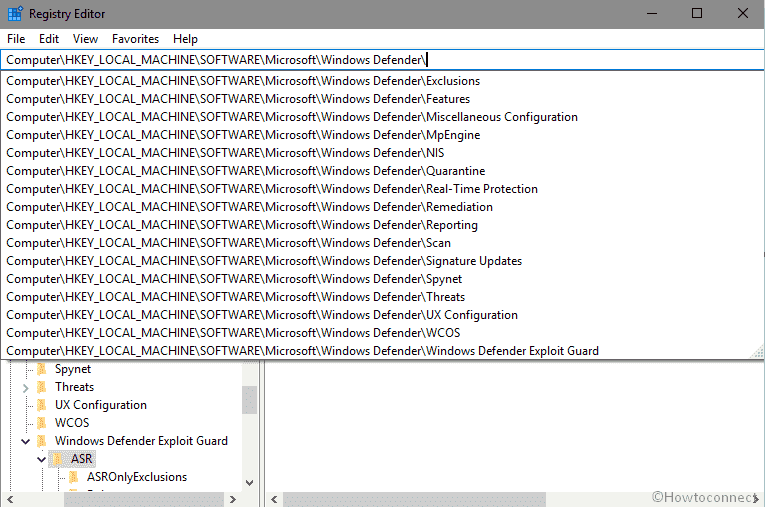Click the Windows Defender Exploit Guard folder icon
The width and height of the screenshot is (765, 507).
point(42,441)
